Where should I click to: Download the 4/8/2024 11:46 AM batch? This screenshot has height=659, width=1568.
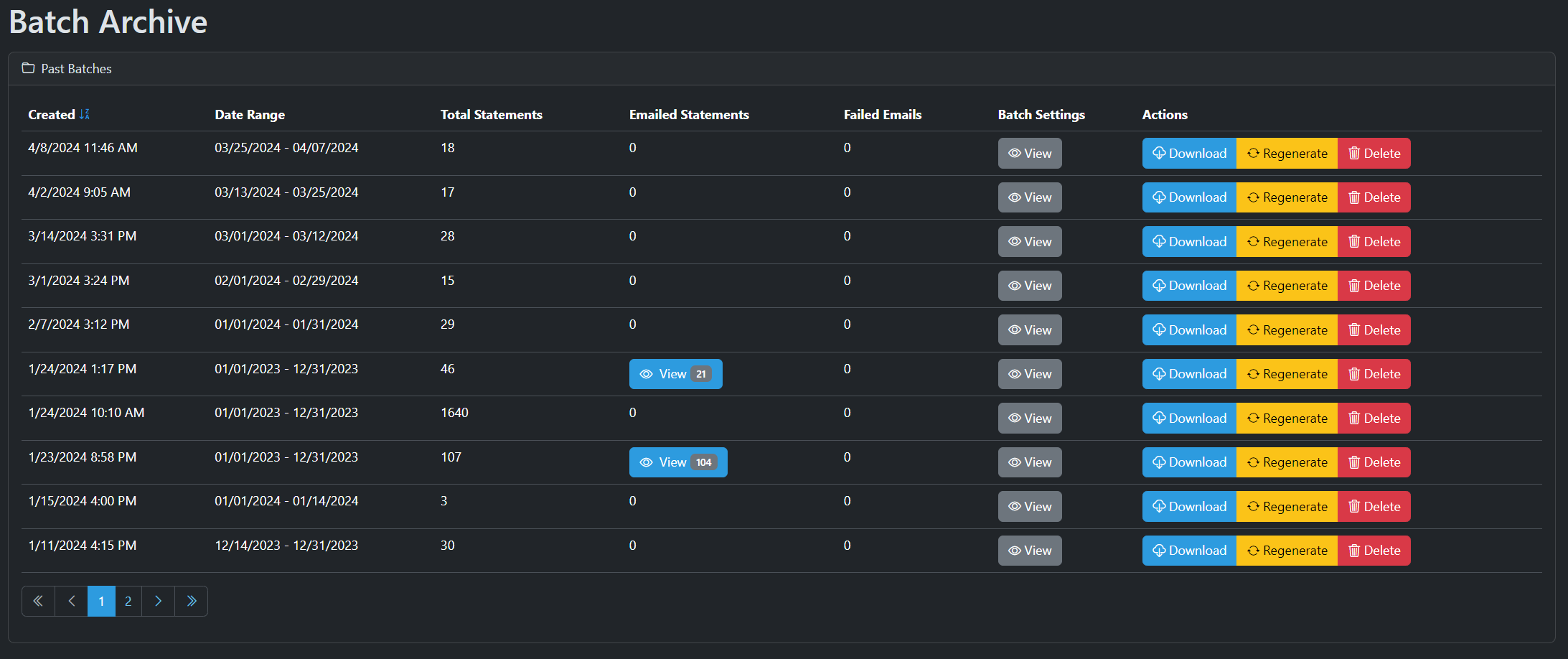click(x=1189, y=154)
